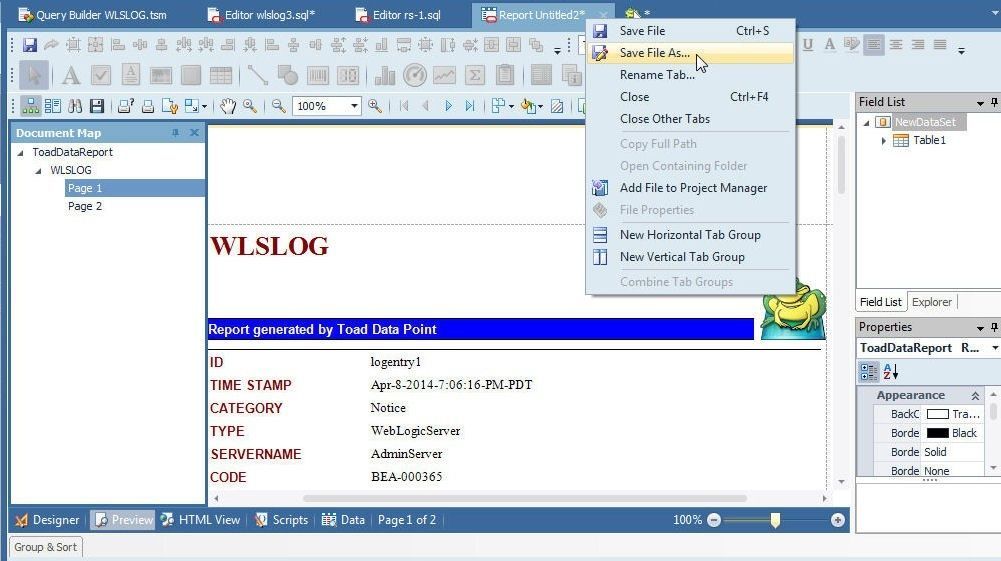Toggle Categorized view in Properties
Viewport: 1001px width, 561px height.
pos(869,371)
